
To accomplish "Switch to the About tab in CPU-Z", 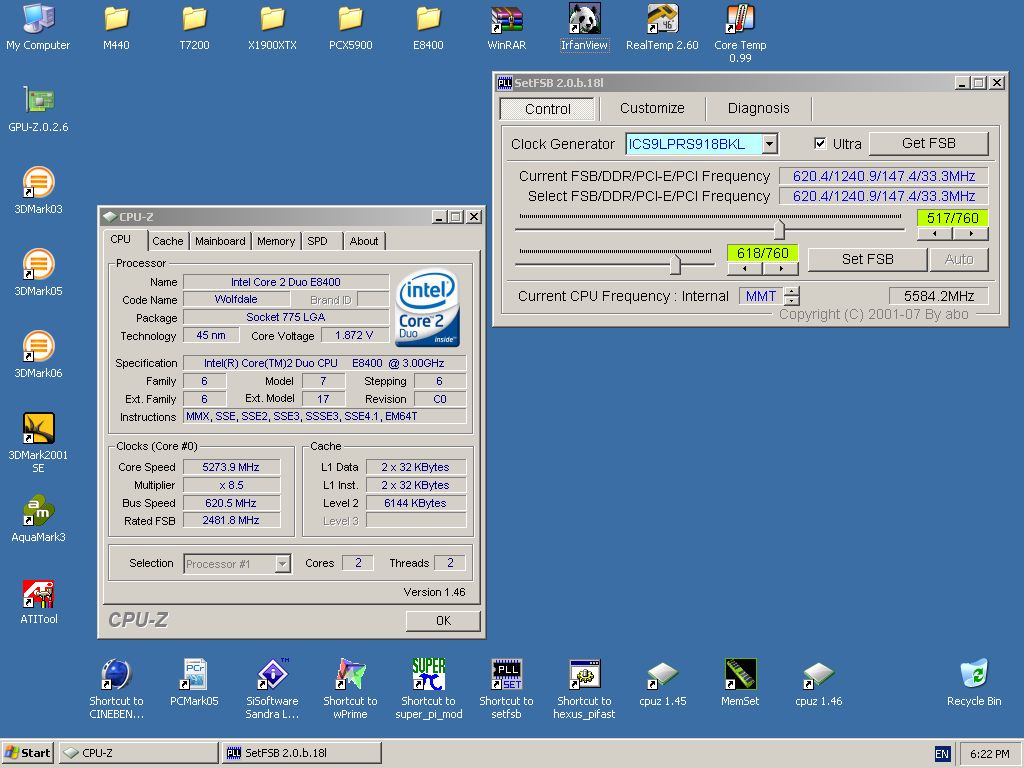I will coord(364,241).
